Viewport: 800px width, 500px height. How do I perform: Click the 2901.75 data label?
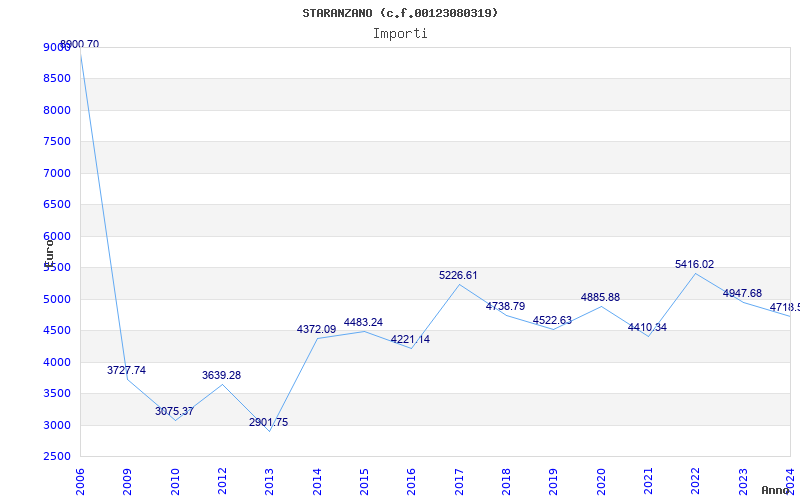[268, 422]
